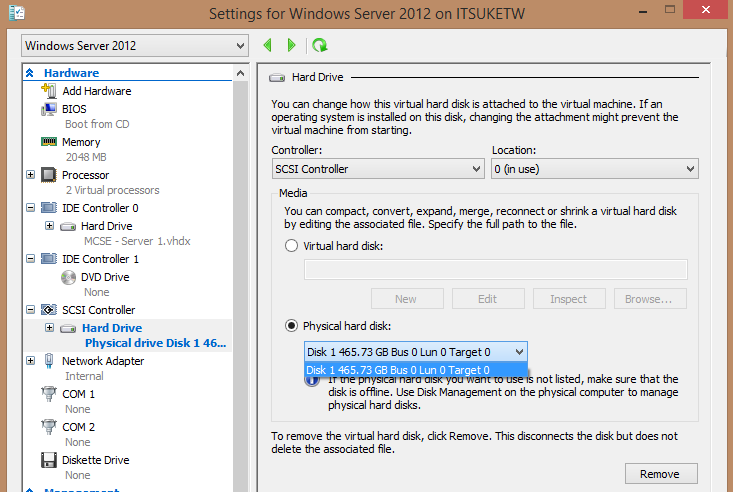Viewport: 733px width, 492px height.
Task: Click the tree scrollbar up arrow
Action: pyautogui.click(x=240, y=73)
